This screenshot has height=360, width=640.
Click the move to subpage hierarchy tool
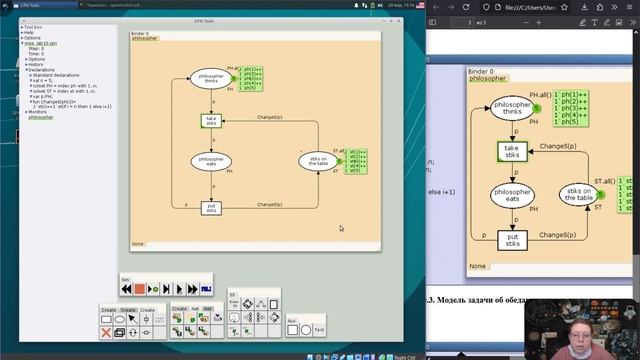click(191, 318)
